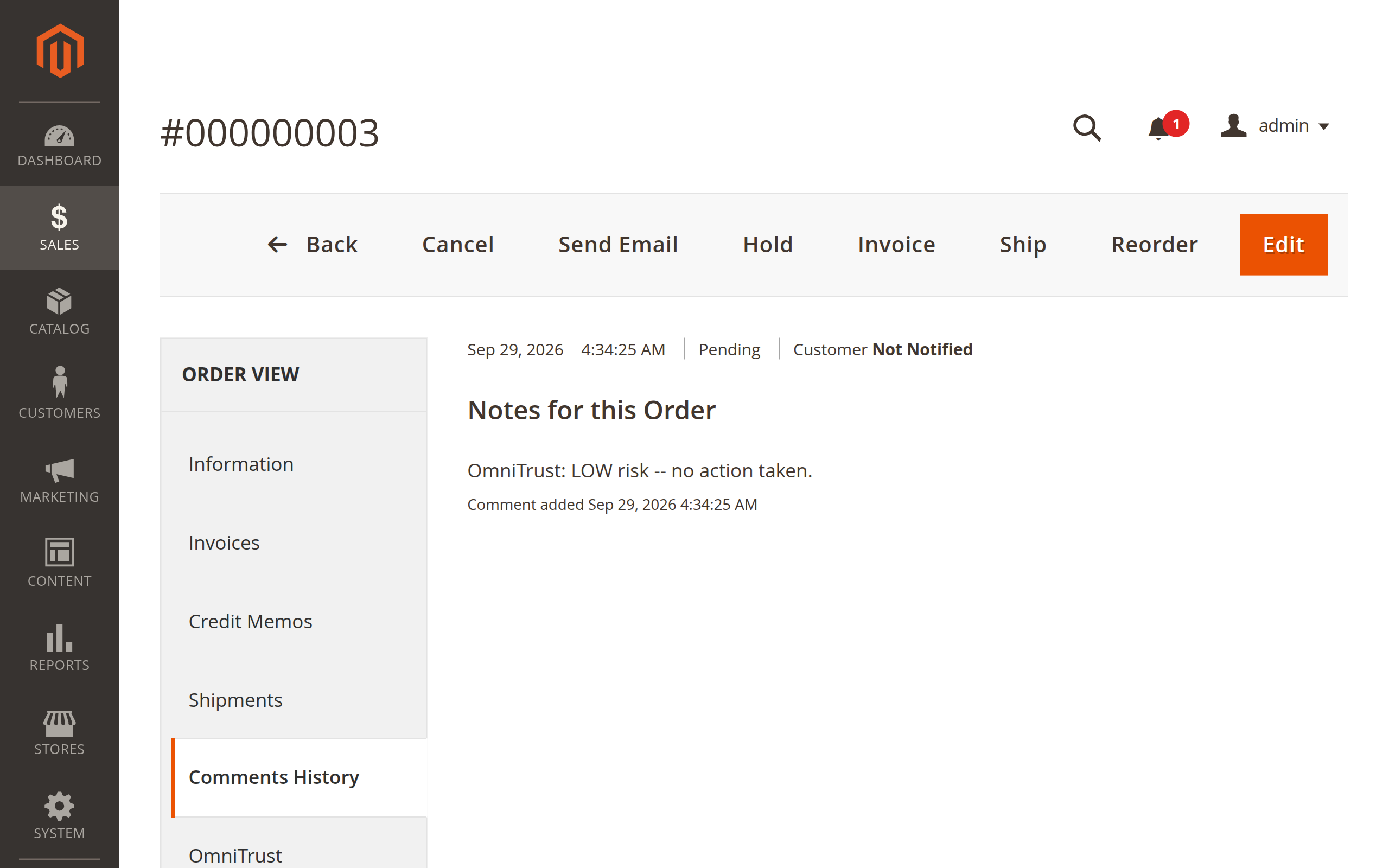1389x868 pixels.
Task: Open the Dashboard section
Action: pyautogui.click(x=60, y=146)
